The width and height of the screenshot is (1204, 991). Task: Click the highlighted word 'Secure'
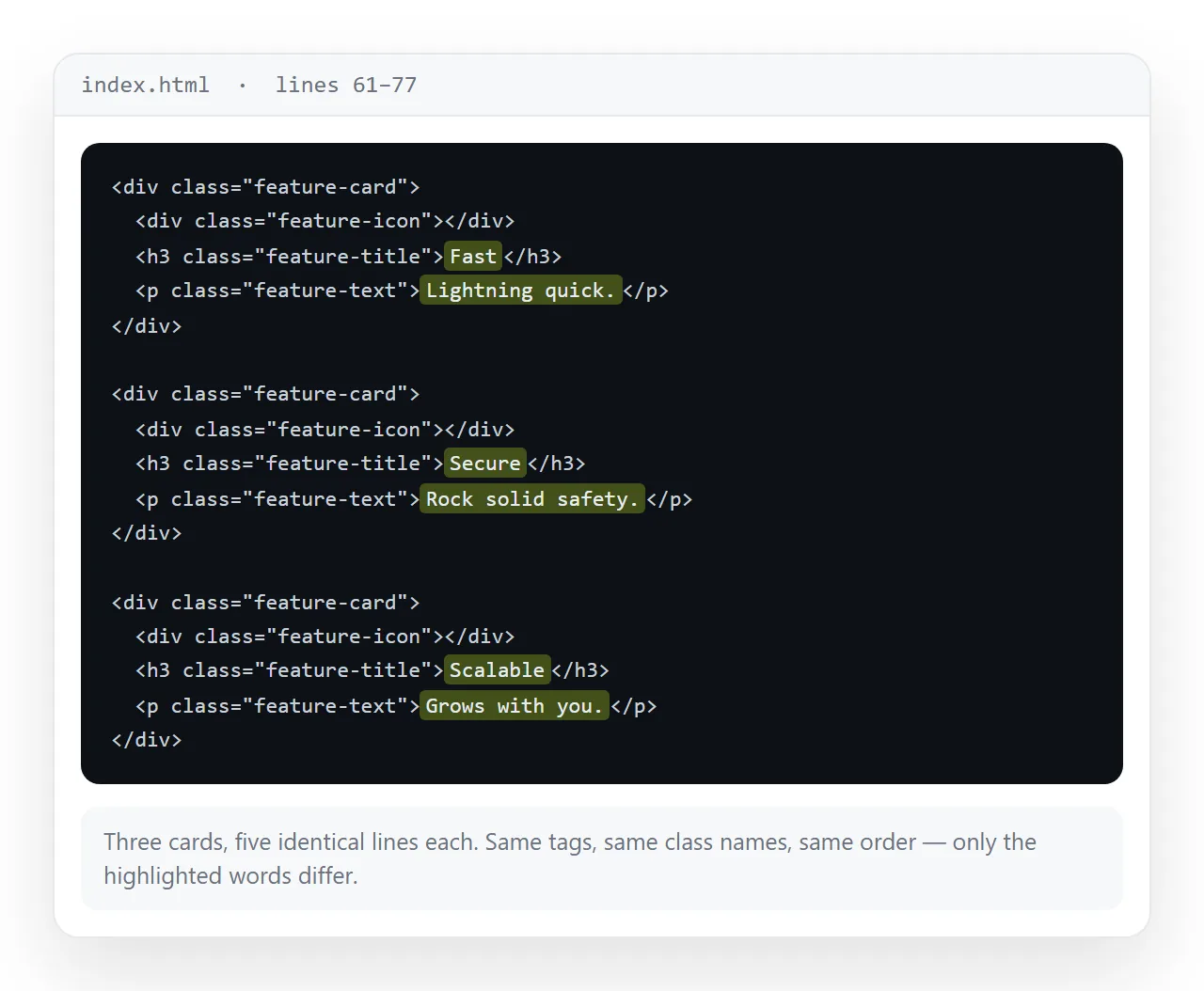(x=485, y=463)
